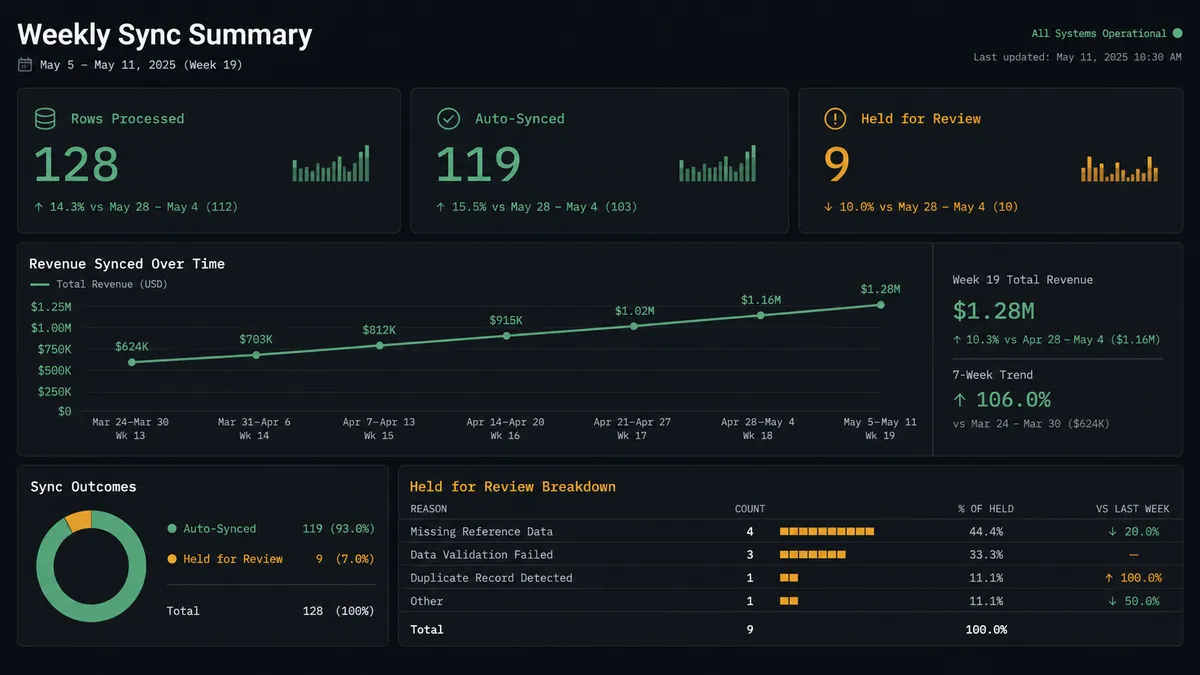Image resolution: width=1200 pixels, height=675 pixels.
Task: Click the green All Systems Operational status dot
Action: tap(1177, 34)
